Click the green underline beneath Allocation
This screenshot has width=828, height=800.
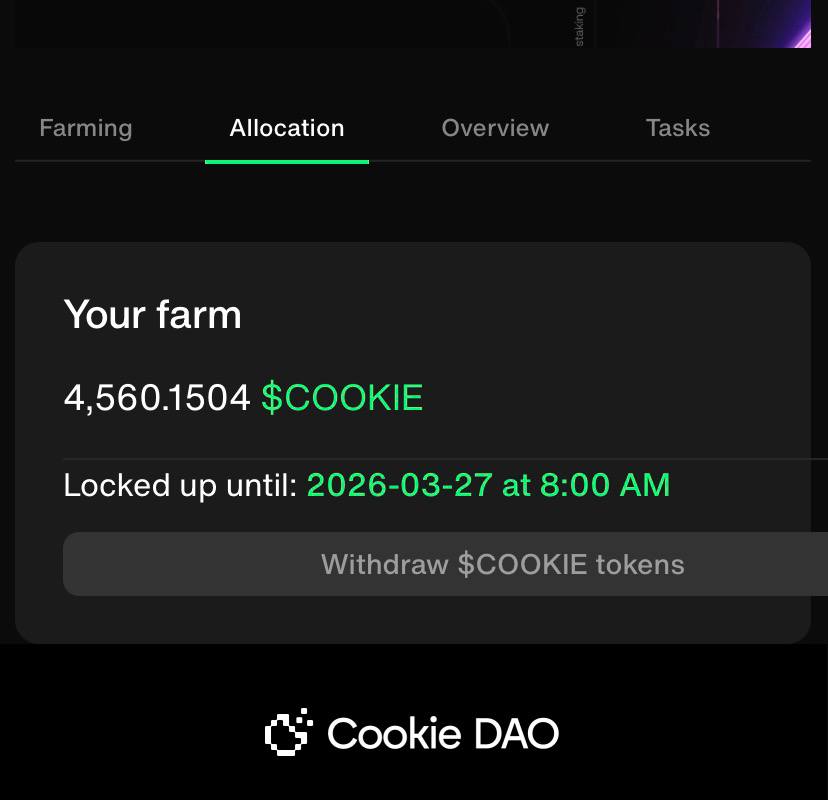[x=287, y=161]
